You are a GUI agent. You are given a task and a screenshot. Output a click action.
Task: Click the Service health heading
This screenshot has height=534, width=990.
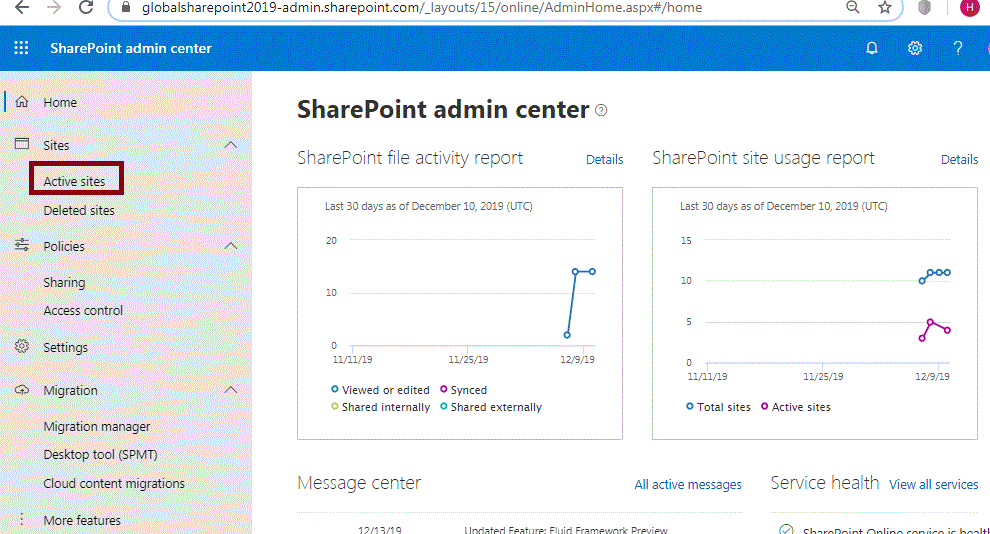[825, 483]
